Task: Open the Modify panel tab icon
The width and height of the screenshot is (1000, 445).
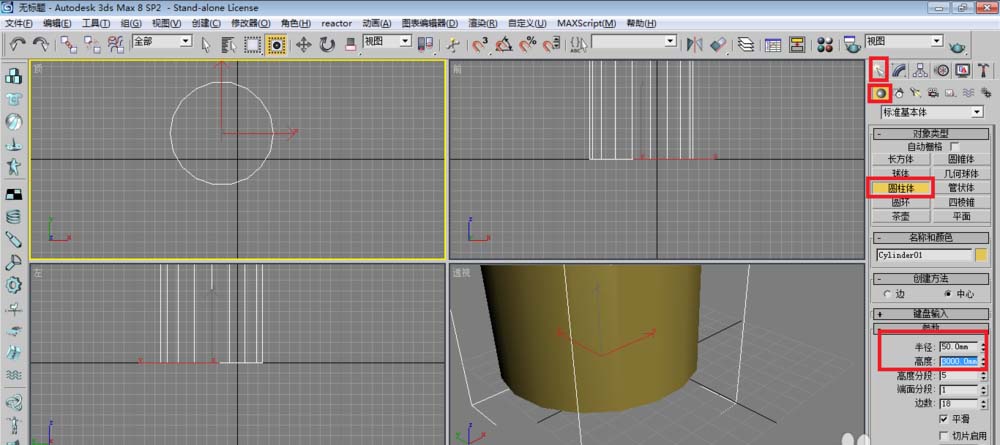Action: (900, 70)
